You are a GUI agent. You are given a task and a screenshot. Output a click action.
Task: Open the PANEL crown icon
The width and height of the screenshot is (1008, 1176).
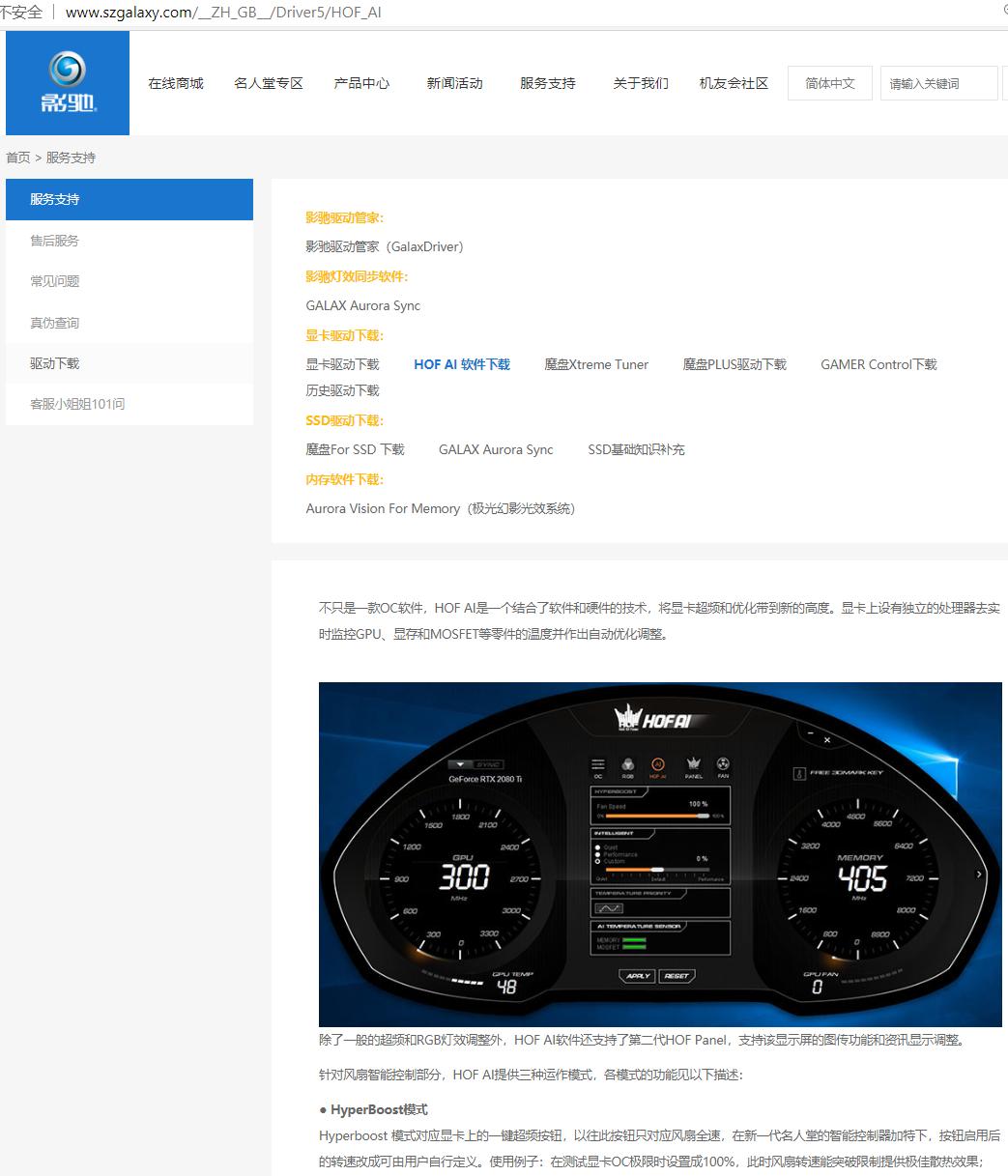[x=693, y=767]
